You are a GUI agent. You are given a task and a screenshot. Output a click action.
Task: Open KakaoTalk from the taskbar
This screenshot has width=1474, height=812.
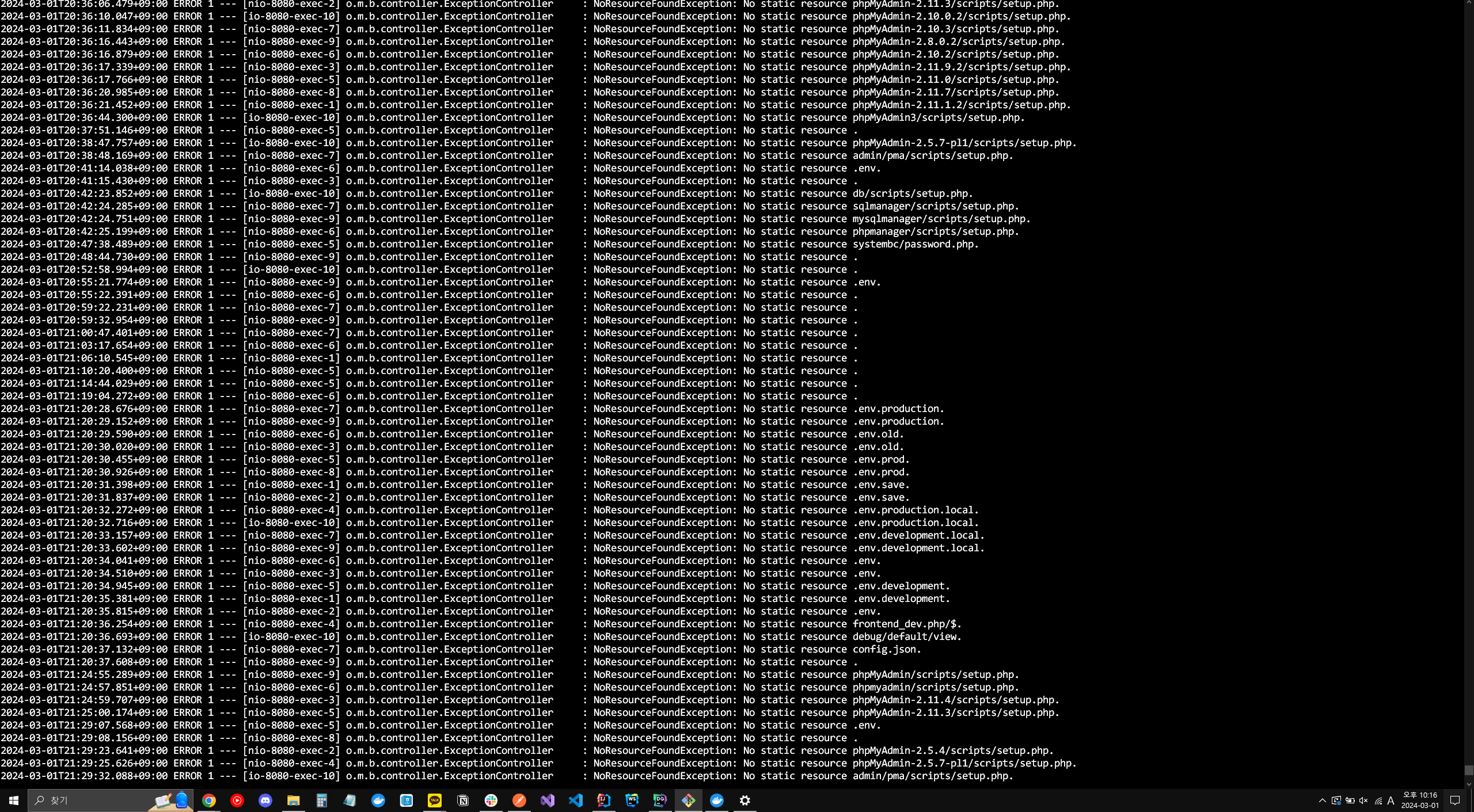(x=435, y=800)
